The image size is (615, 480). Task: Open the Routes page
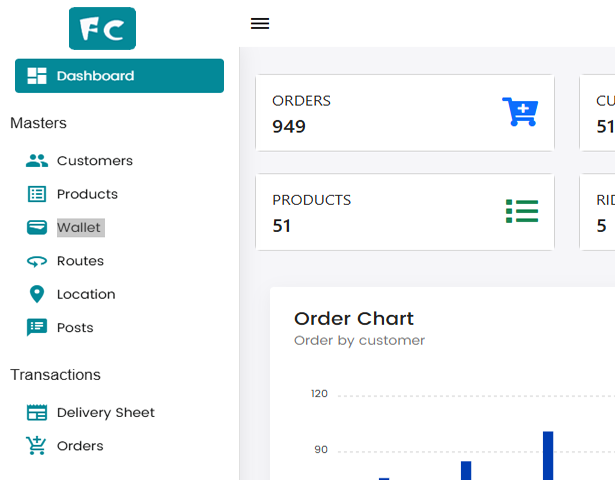click(80, 261)
